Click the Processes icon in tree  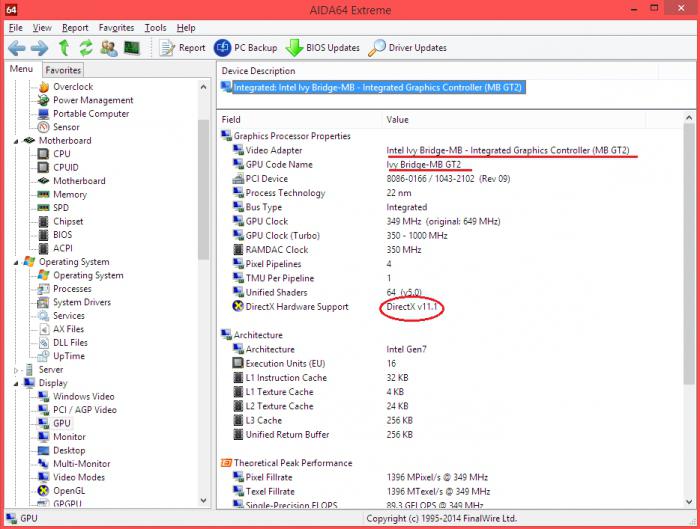[x=43, y=289]
